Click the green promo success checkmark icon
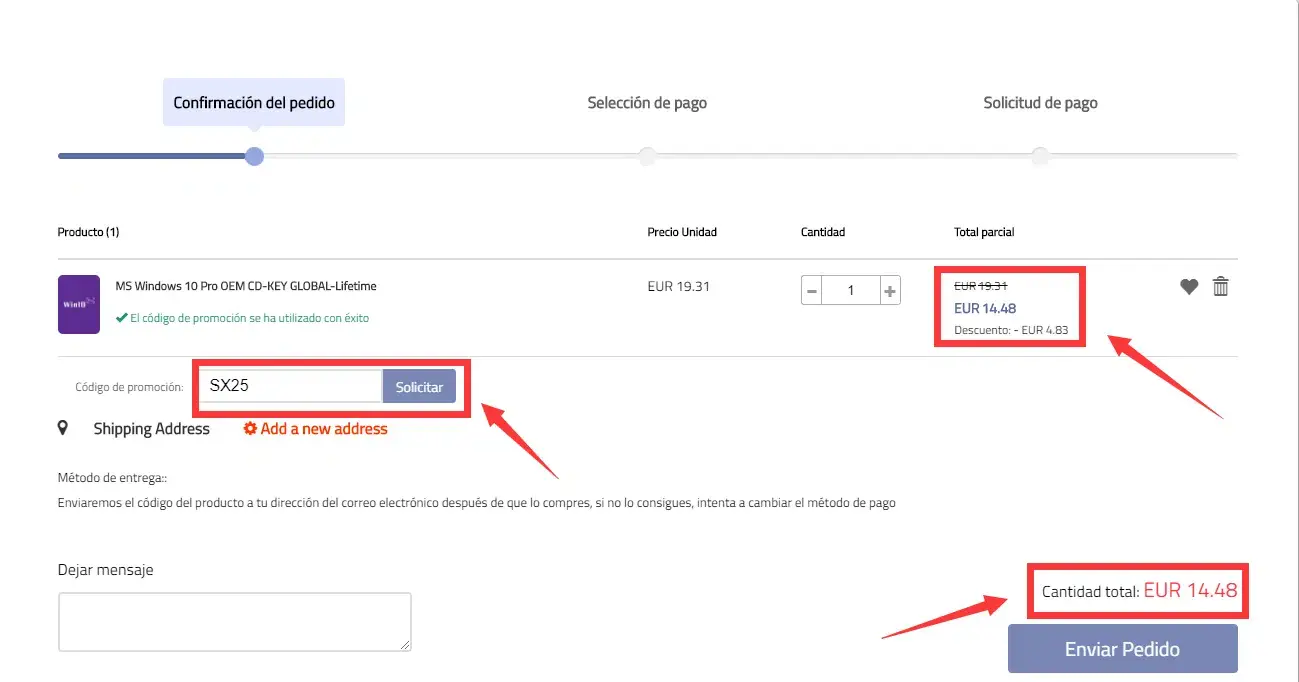 pyautogui.click(x=121, y=318)
